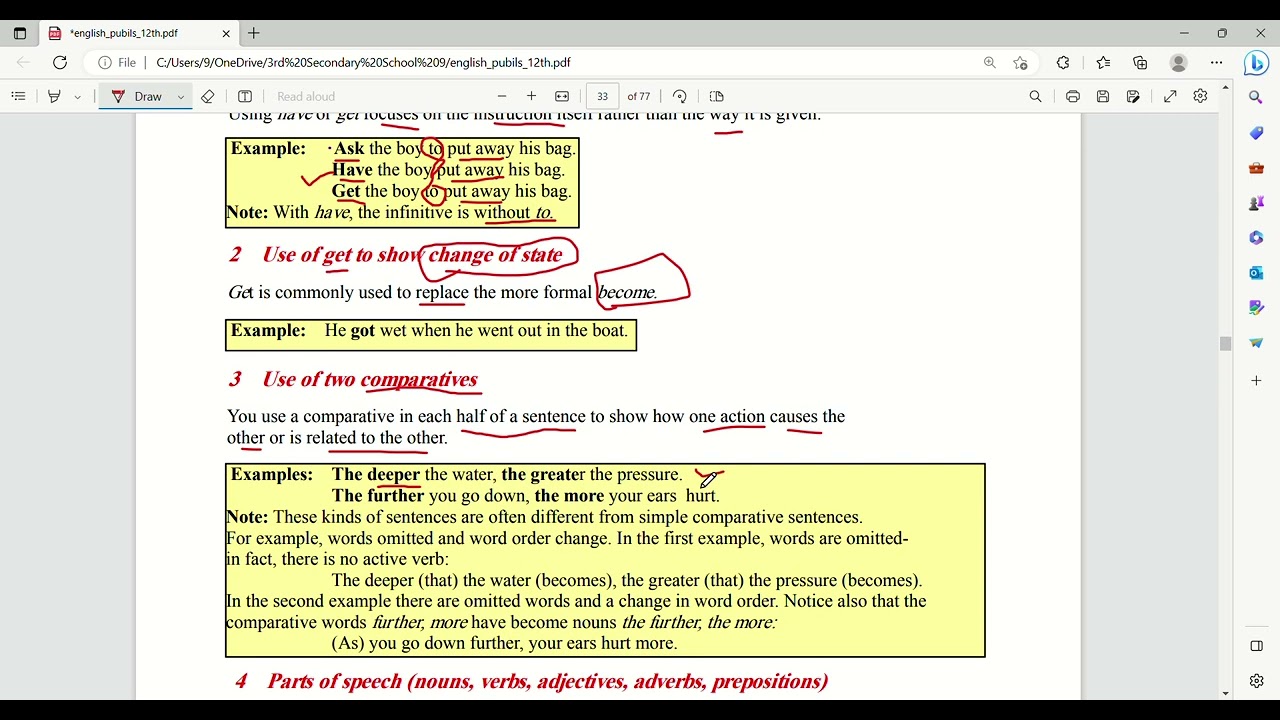Viewport: 1280px width, 720px height.
Task: Click heading "Use of get to show change of state"
Action: [412, 255]
